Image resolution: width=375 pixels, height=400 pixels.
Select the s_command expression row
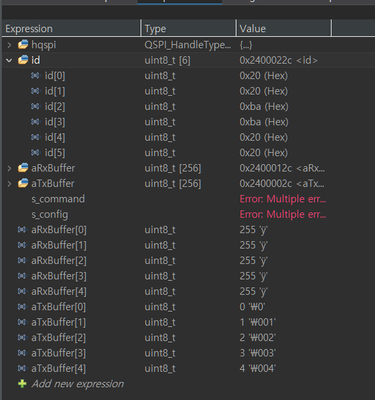(x=188, y=199)
